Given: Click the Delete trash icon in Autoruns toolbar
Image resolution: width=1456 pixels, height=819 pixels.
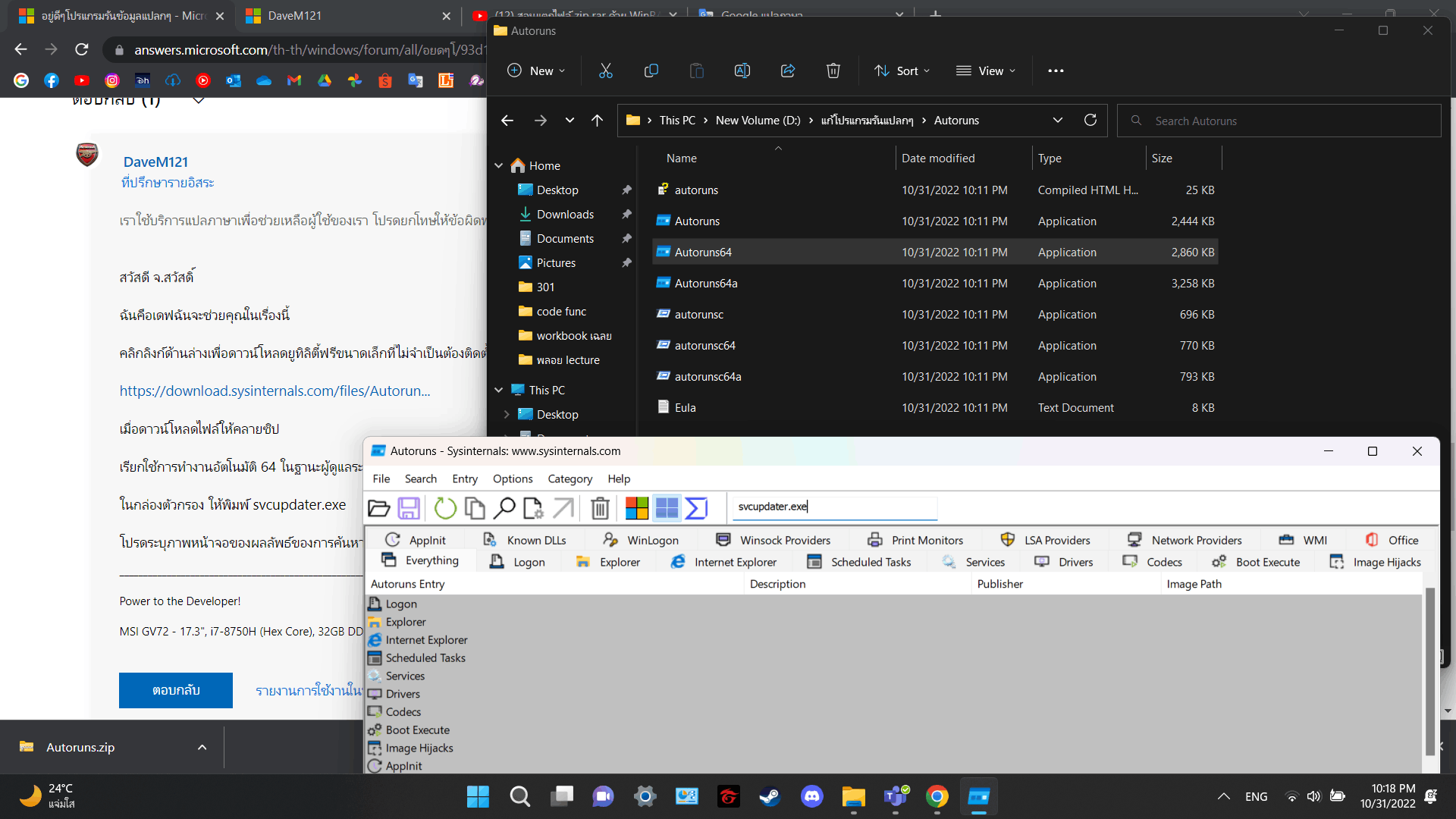Looking at the screenshot, I should coord(600,508).
